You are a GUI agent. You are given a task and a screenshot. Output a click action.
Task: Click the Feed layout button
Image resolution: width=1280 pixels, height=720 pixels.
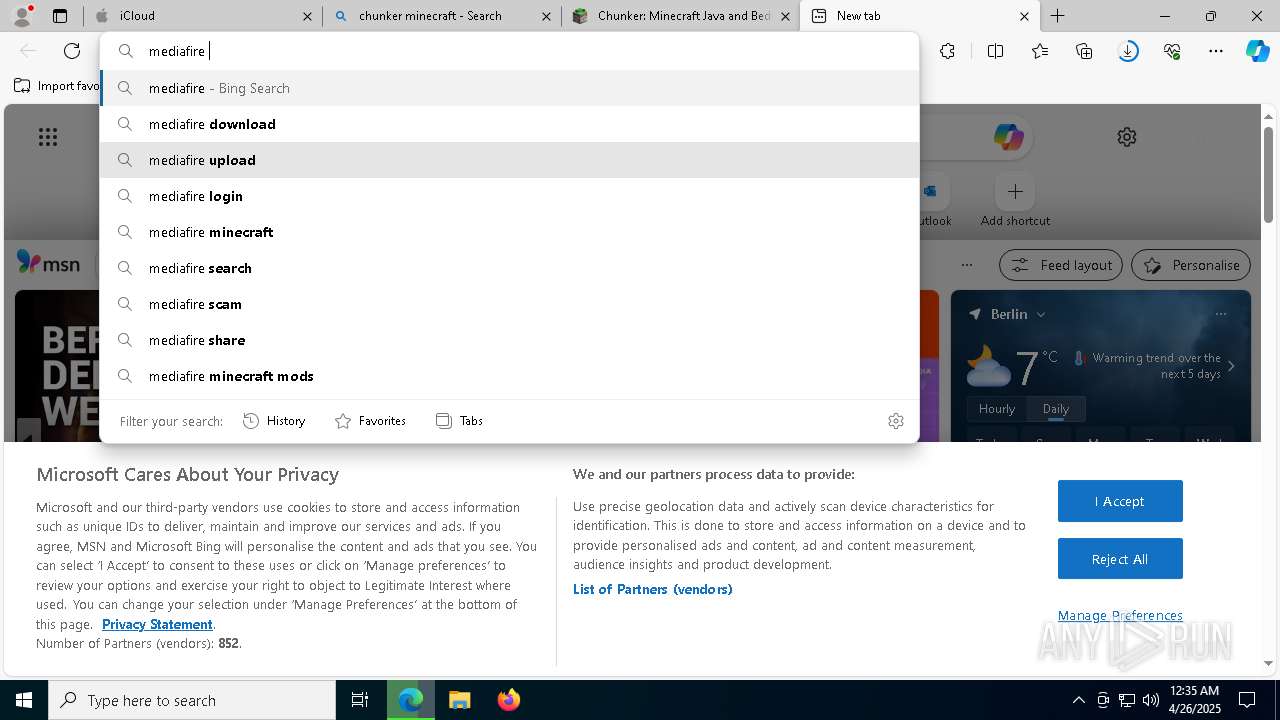pos(1061,265)
